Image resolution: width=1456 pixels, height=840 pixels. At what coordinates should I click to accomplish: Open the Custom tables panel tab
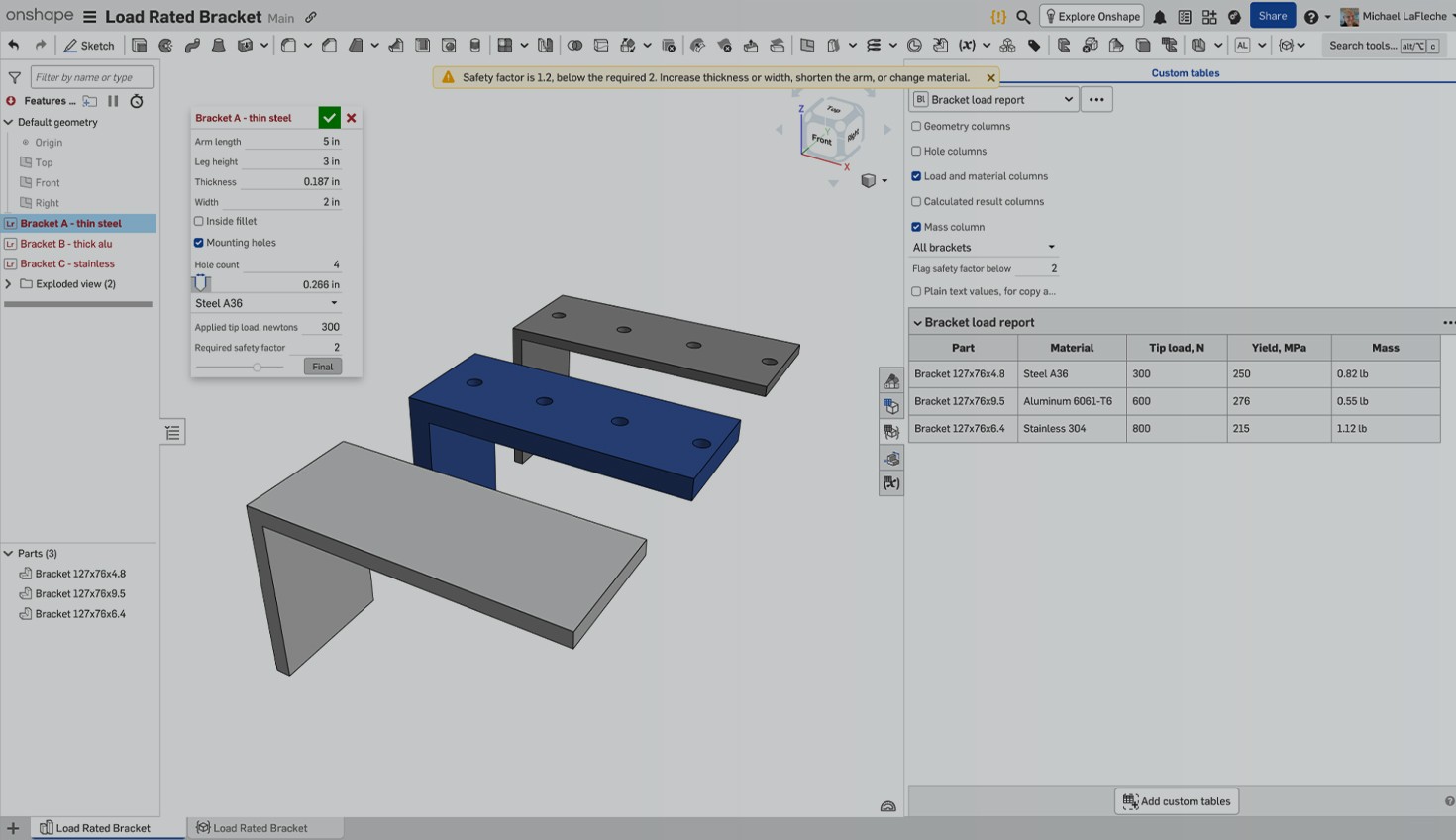pyautogui.click(x=1185, y=73)
